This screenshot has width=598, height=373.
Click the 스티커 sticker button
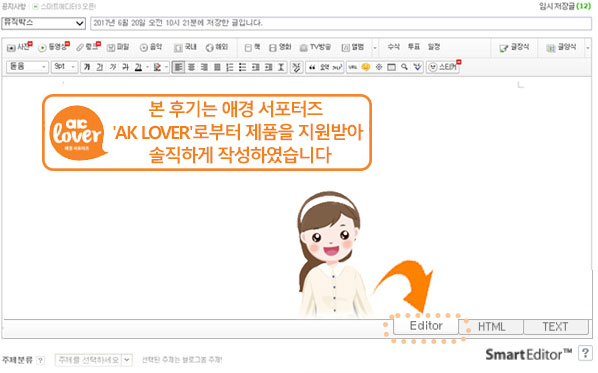click(x=444, y=67)
